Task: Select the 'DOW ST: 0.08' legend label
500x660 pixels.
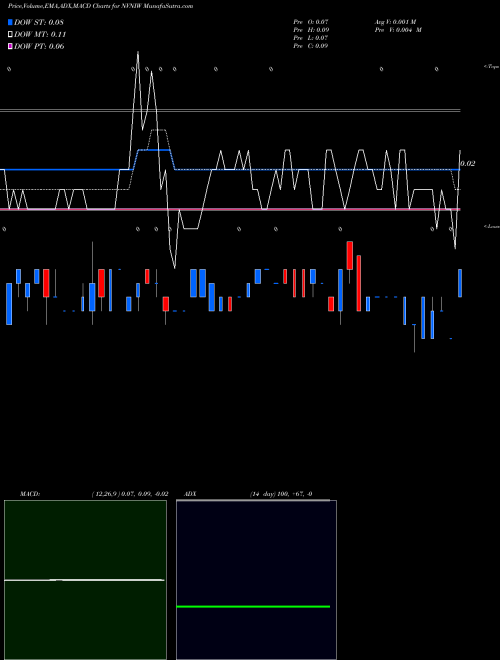Action: [x=39, y=22]
